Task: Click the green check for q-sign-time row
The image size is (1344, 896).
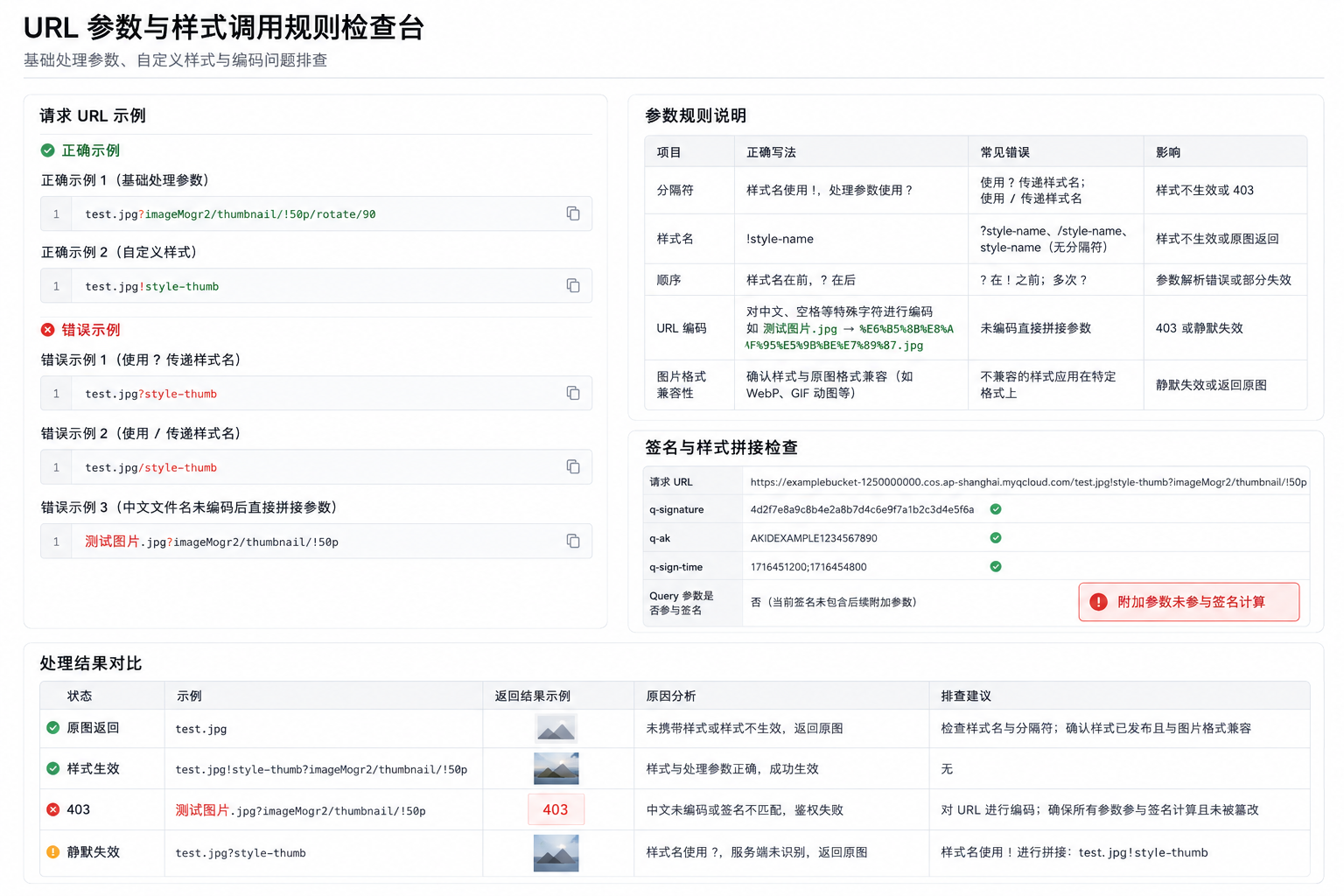Action: coord(996,567)
